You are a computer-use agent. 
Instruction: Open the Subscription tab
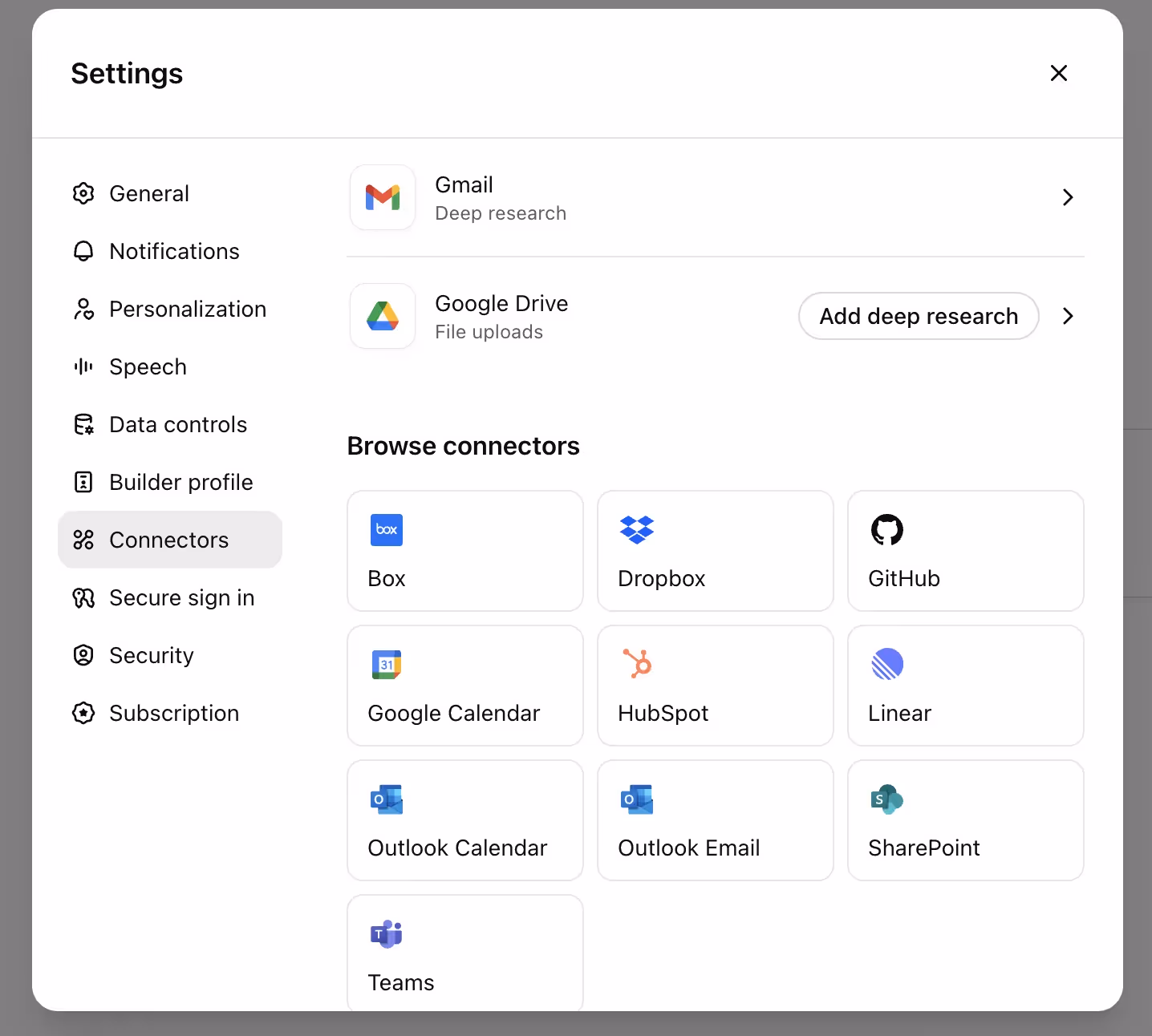[170, 713]
